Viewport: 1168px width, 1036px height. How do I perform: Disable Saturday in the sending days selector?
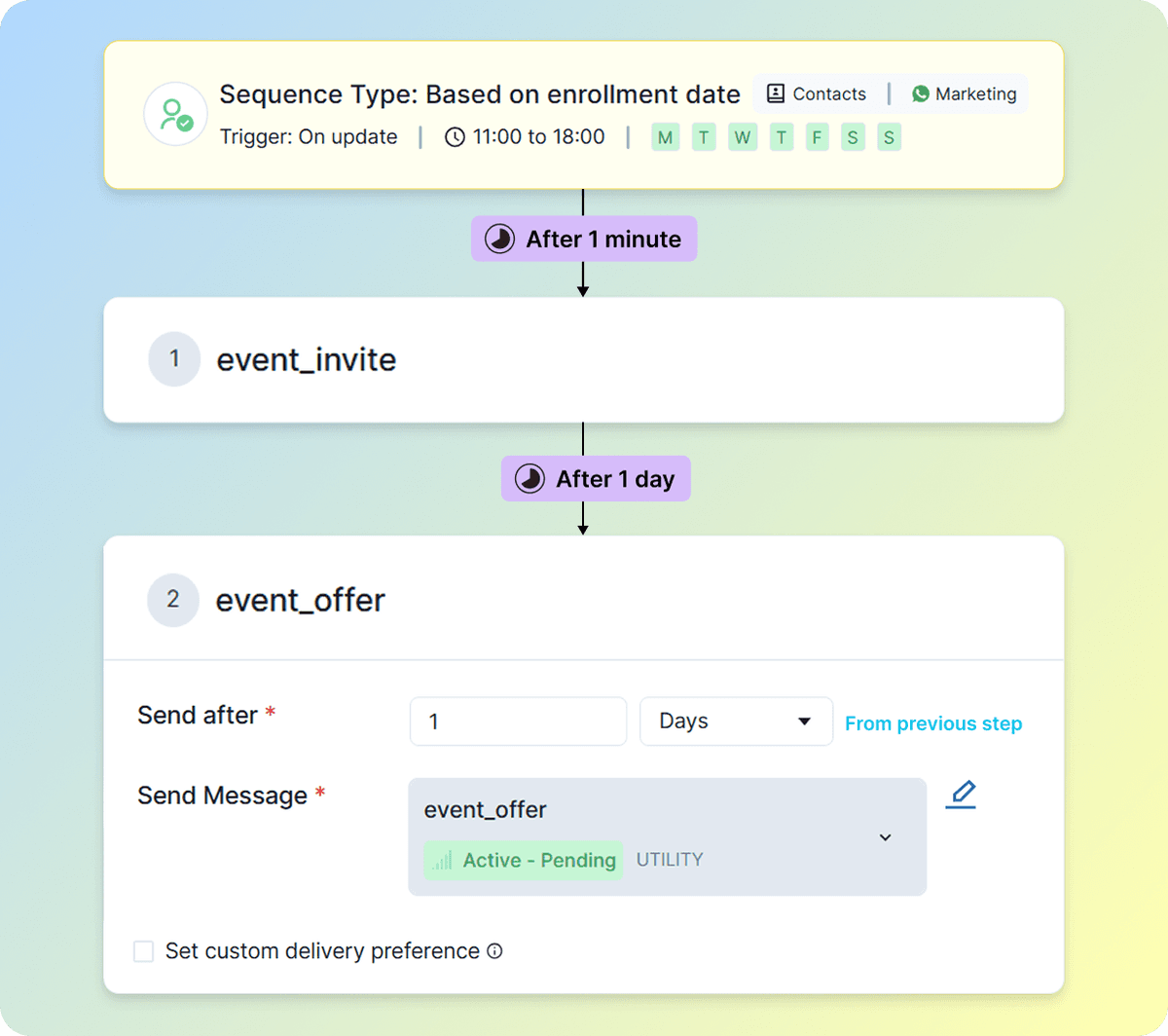point(853,137)
